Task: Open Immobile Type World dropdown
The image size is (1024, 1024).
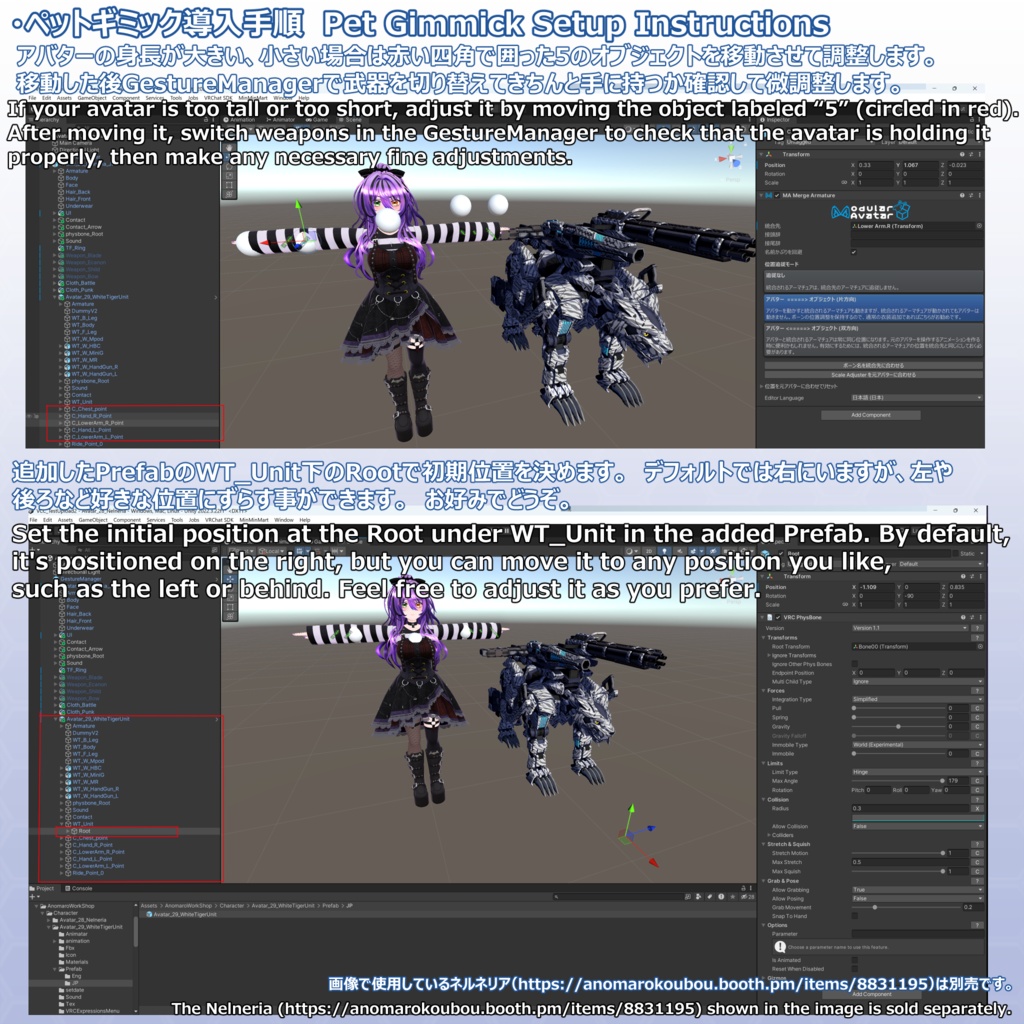Action: click(917, 745)
